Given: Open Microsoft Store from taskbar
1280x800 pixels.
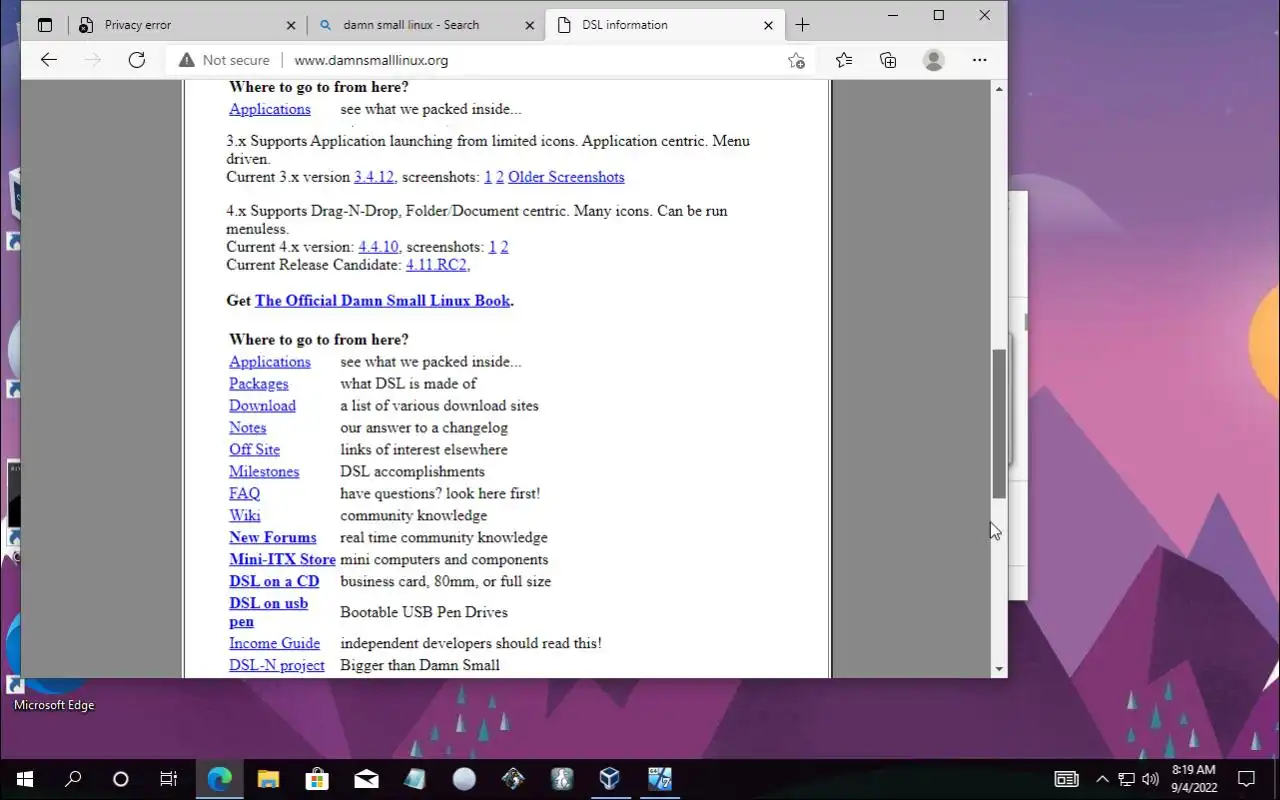Looking at the screenshot, I should tap(317, 779).
